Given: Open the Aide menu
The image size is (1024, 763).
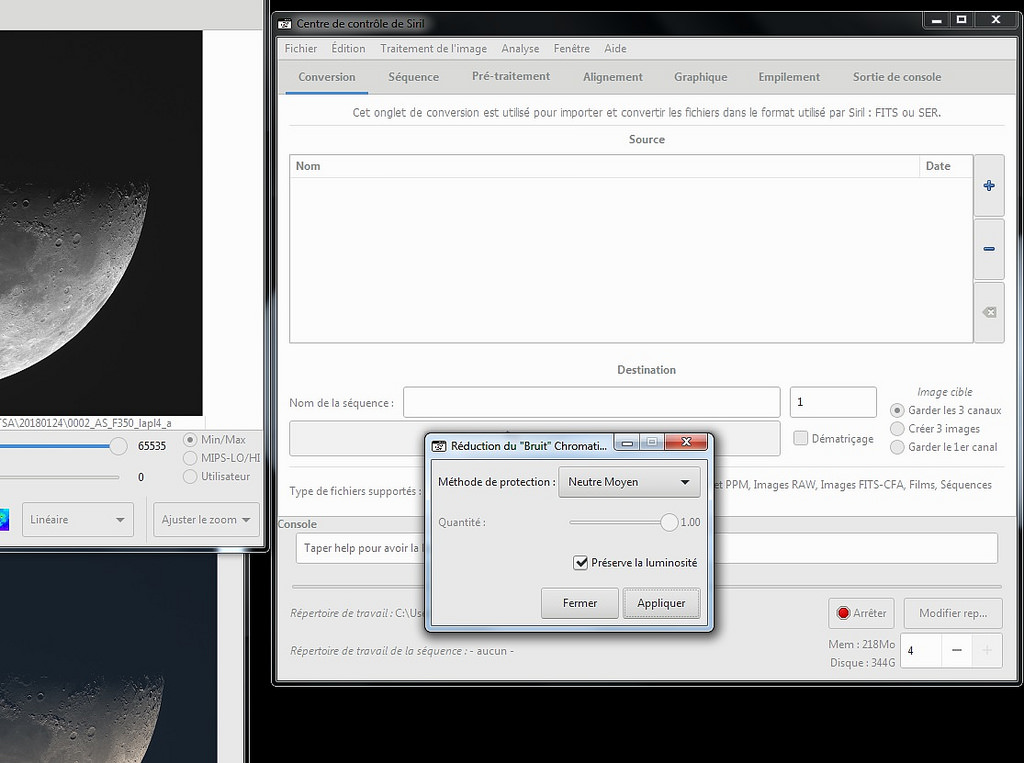Looking at the screenshot, I should tap(615, 48).
